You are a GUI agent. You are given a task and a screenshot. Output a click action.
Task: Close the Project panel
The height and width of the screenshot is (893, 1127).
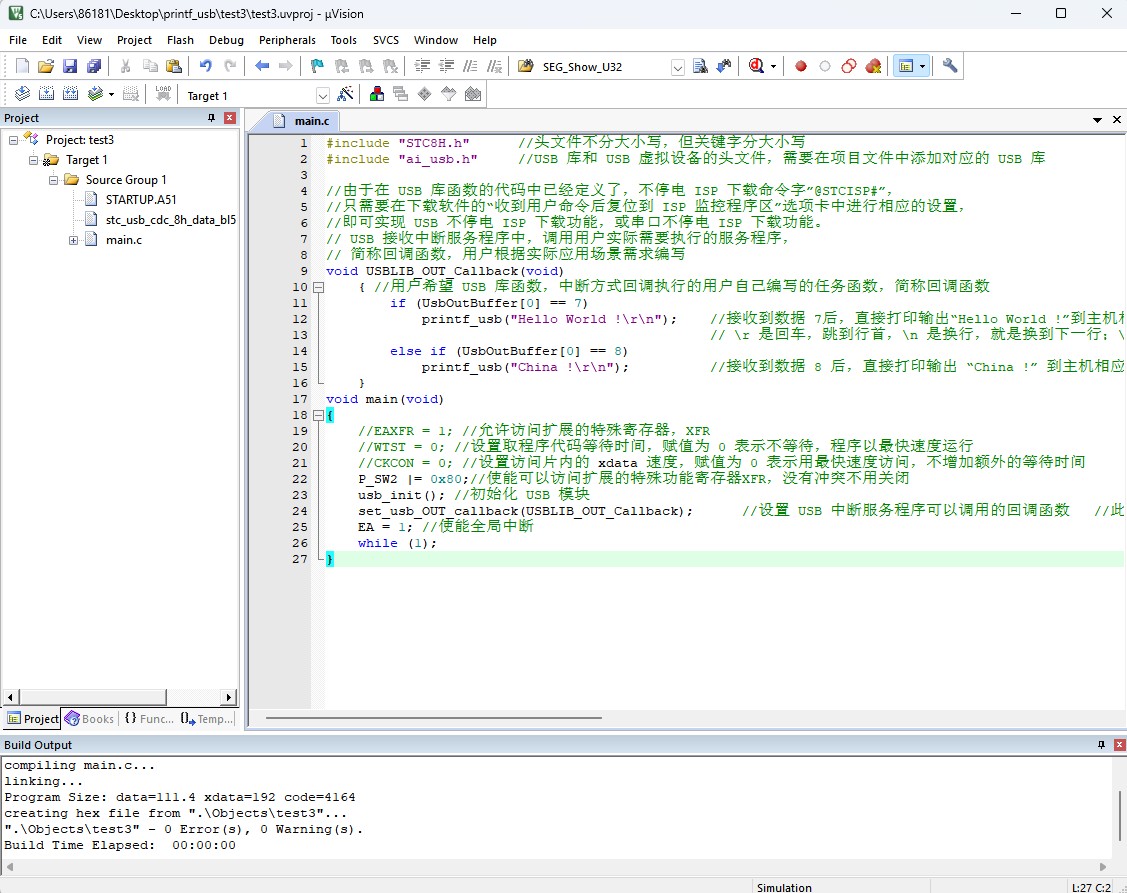tap(230, 118)
